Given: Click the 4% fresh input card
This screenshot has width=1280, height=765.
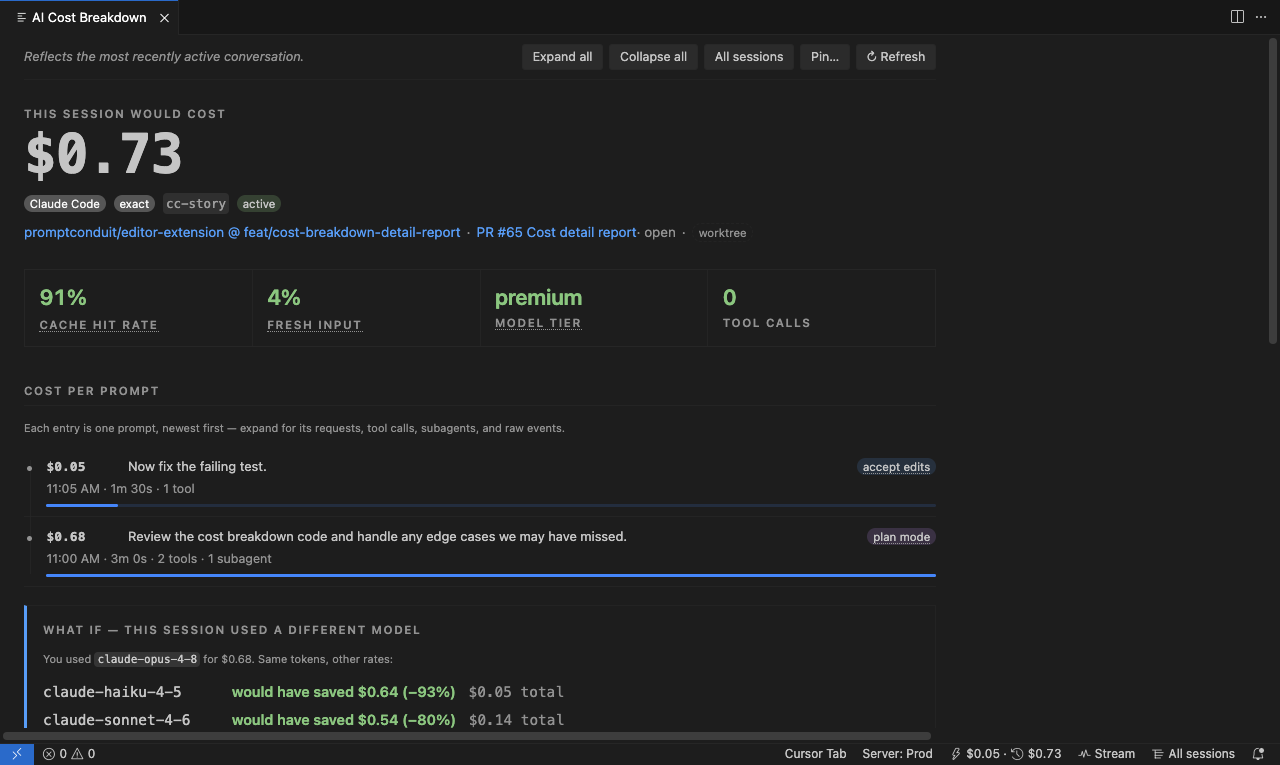Looking at the screenshot, I should point(366,308).
